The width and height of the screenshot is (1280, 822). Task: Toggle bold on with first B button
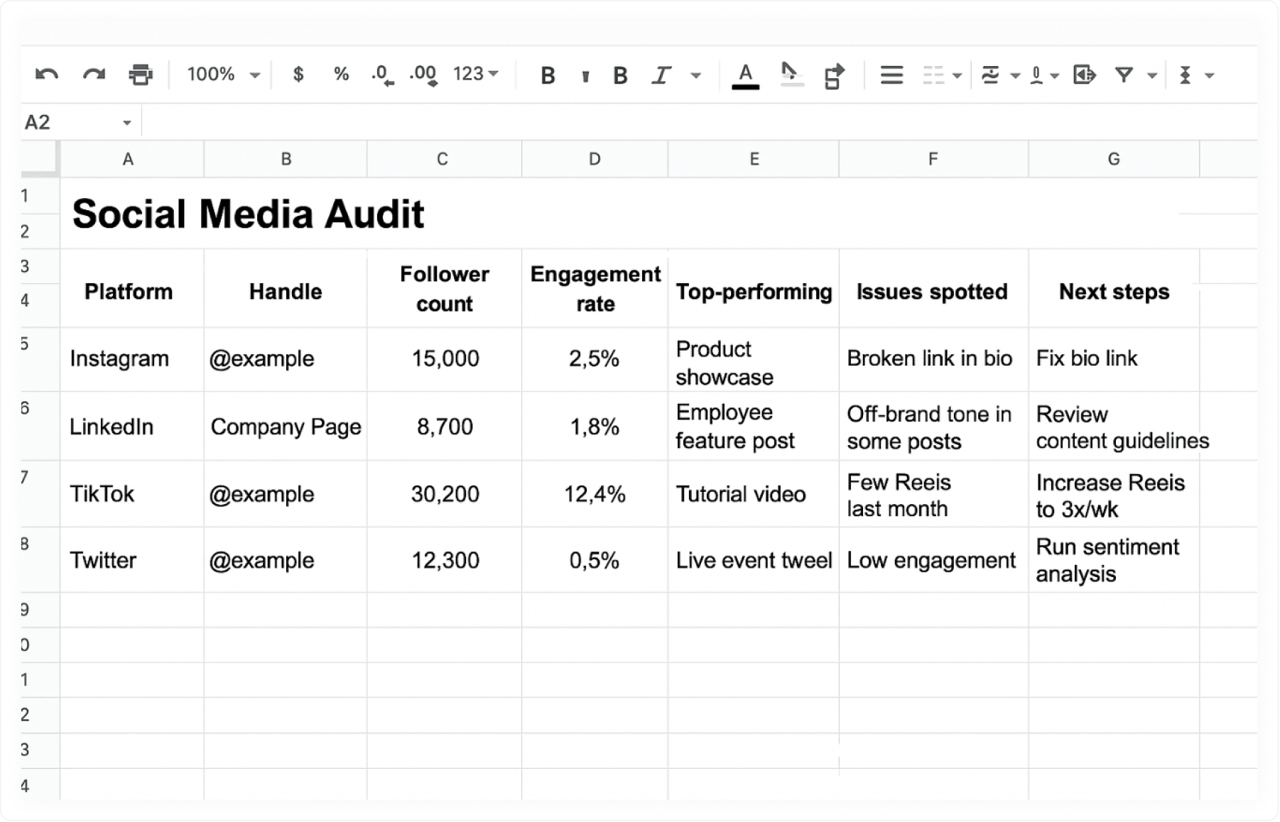point(547,75)
